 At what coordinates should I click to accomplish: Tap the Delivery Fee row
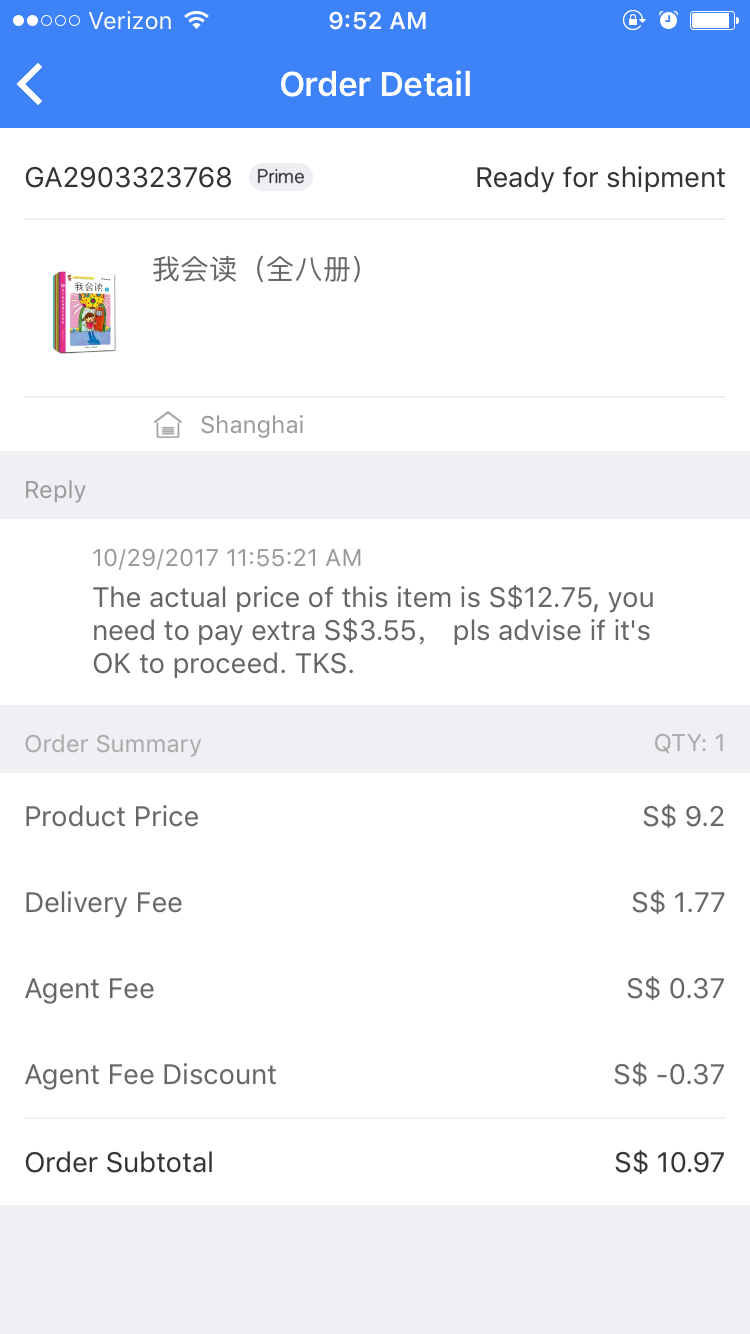(x=375, y=902)
